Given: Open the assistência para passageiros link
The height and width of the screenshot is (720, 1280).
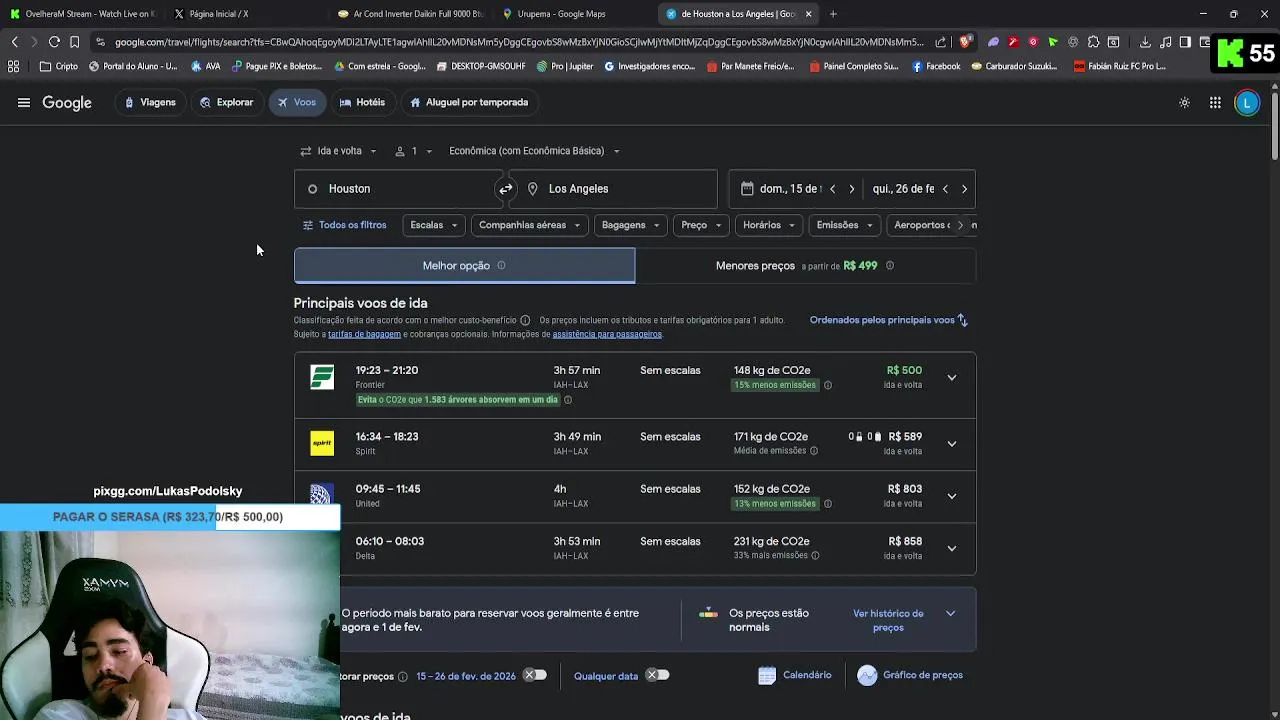Looking at the screenshot, I should point(607,334).
